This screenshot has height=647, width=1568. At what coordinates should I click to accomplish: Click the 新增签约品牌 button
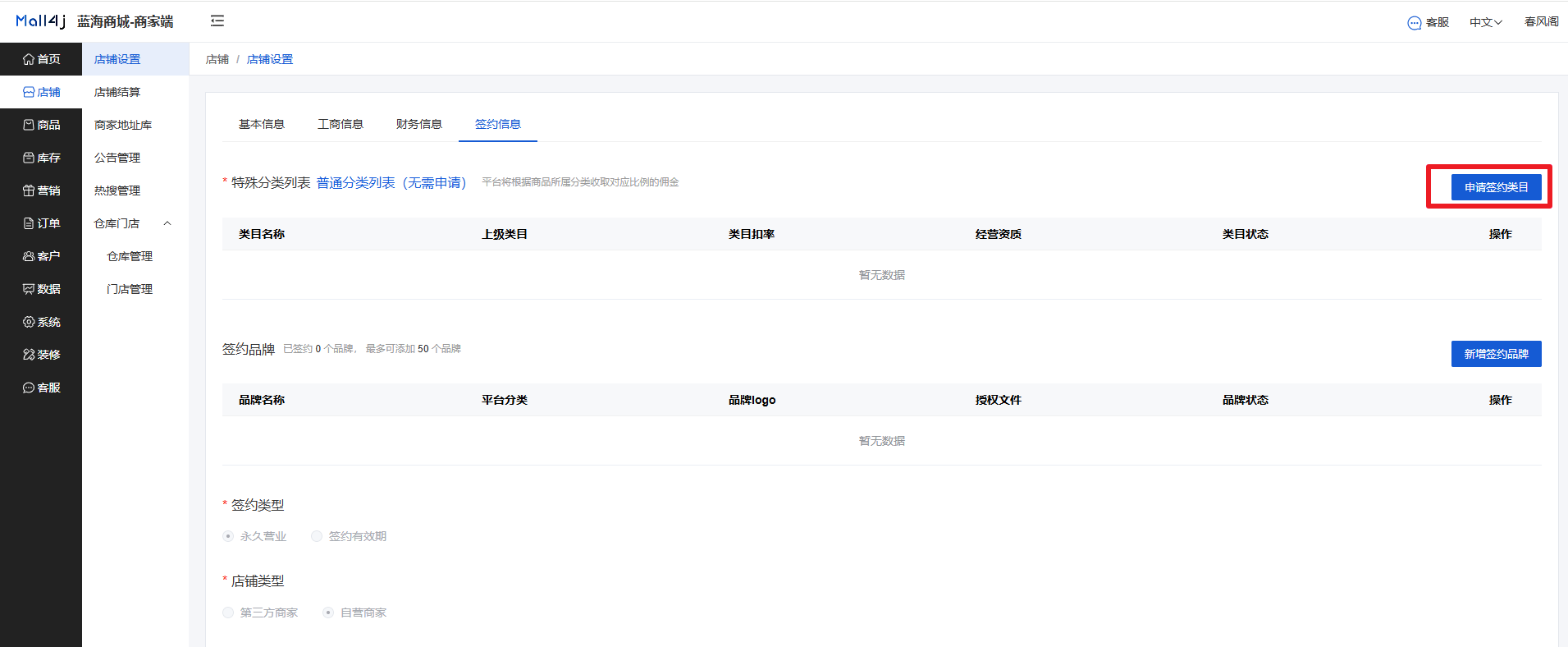[x=1496, y=354]
